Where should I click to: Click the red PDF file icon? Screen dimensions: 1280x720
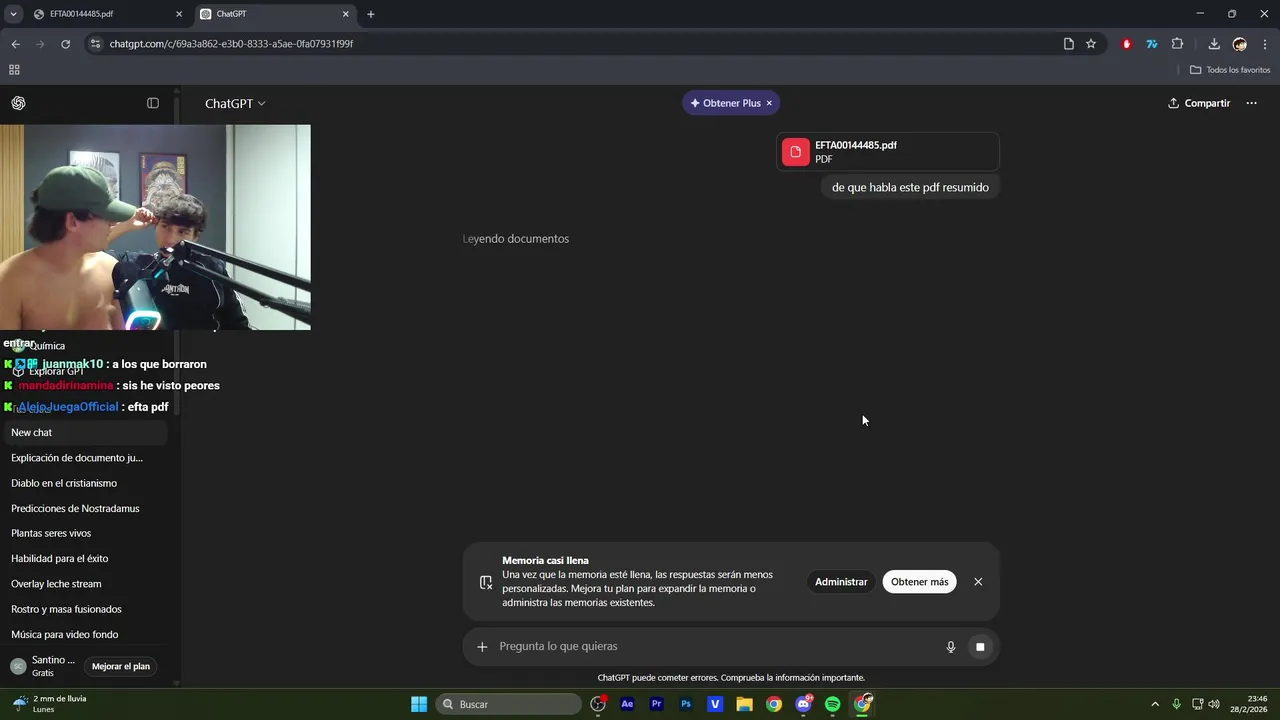pos(796,152)
